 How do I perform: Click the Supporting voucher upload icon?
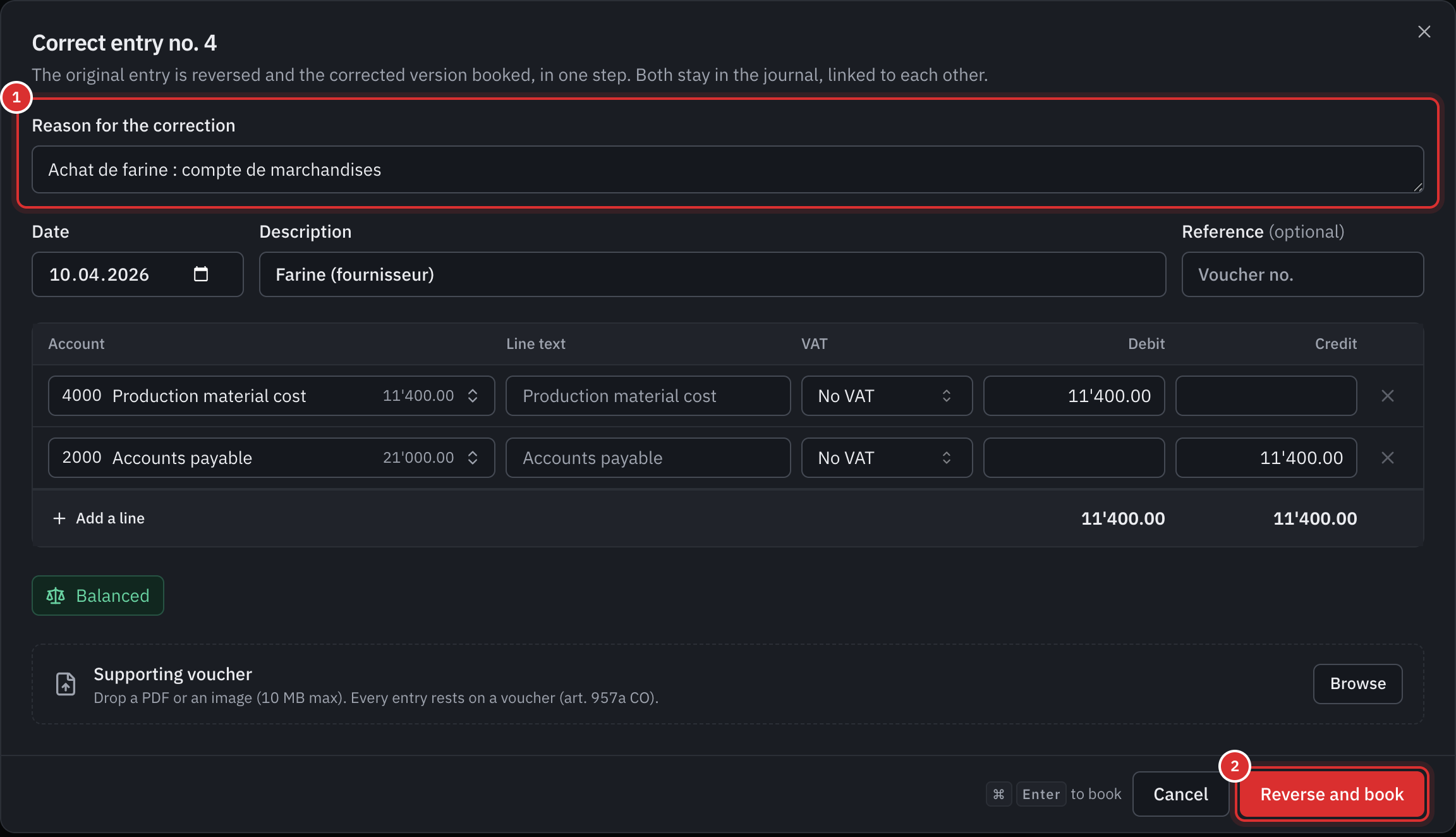click(66, 684)
